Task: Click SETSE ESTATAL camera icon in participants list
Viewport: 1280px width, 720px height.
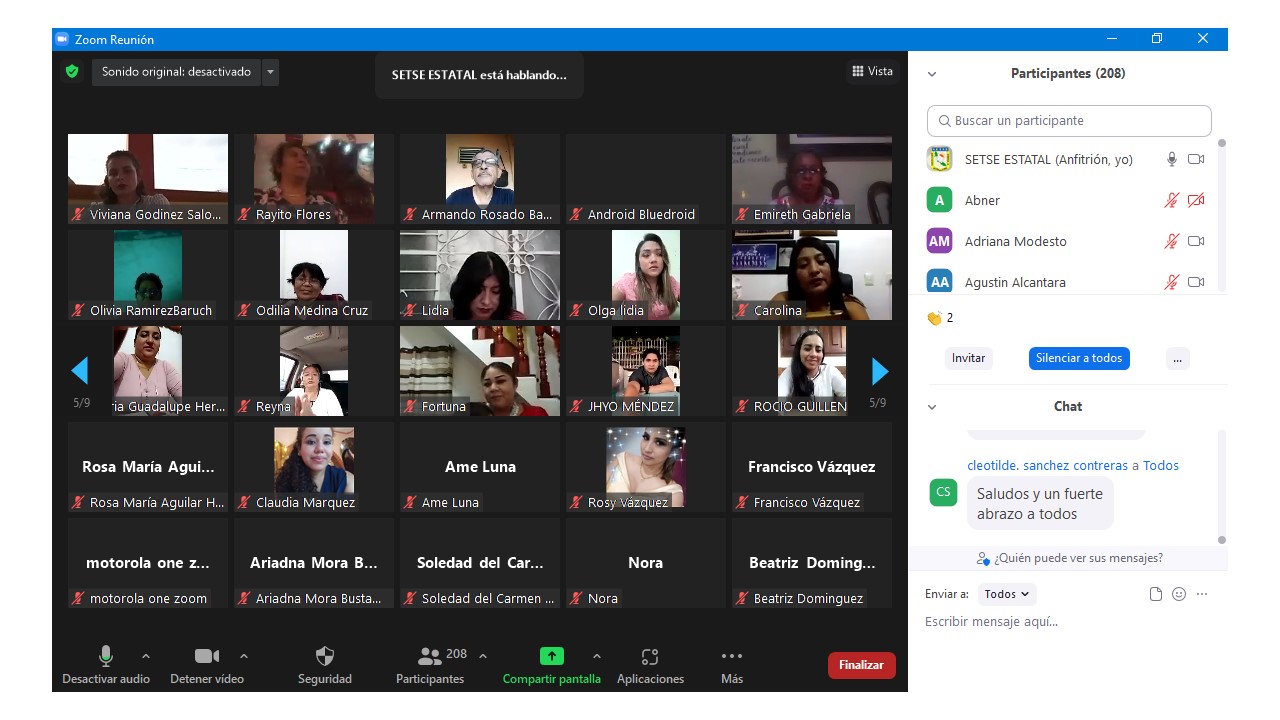Action: click(x=1196, y=159)
